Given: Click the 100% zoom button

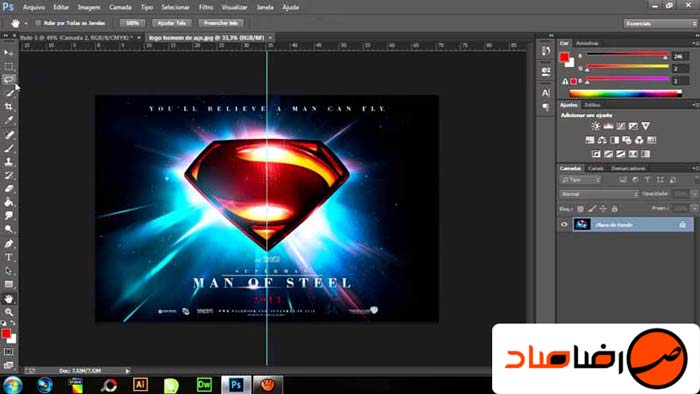Looking at the screenshot, I should pyautogui.click(x=132, y=23).
